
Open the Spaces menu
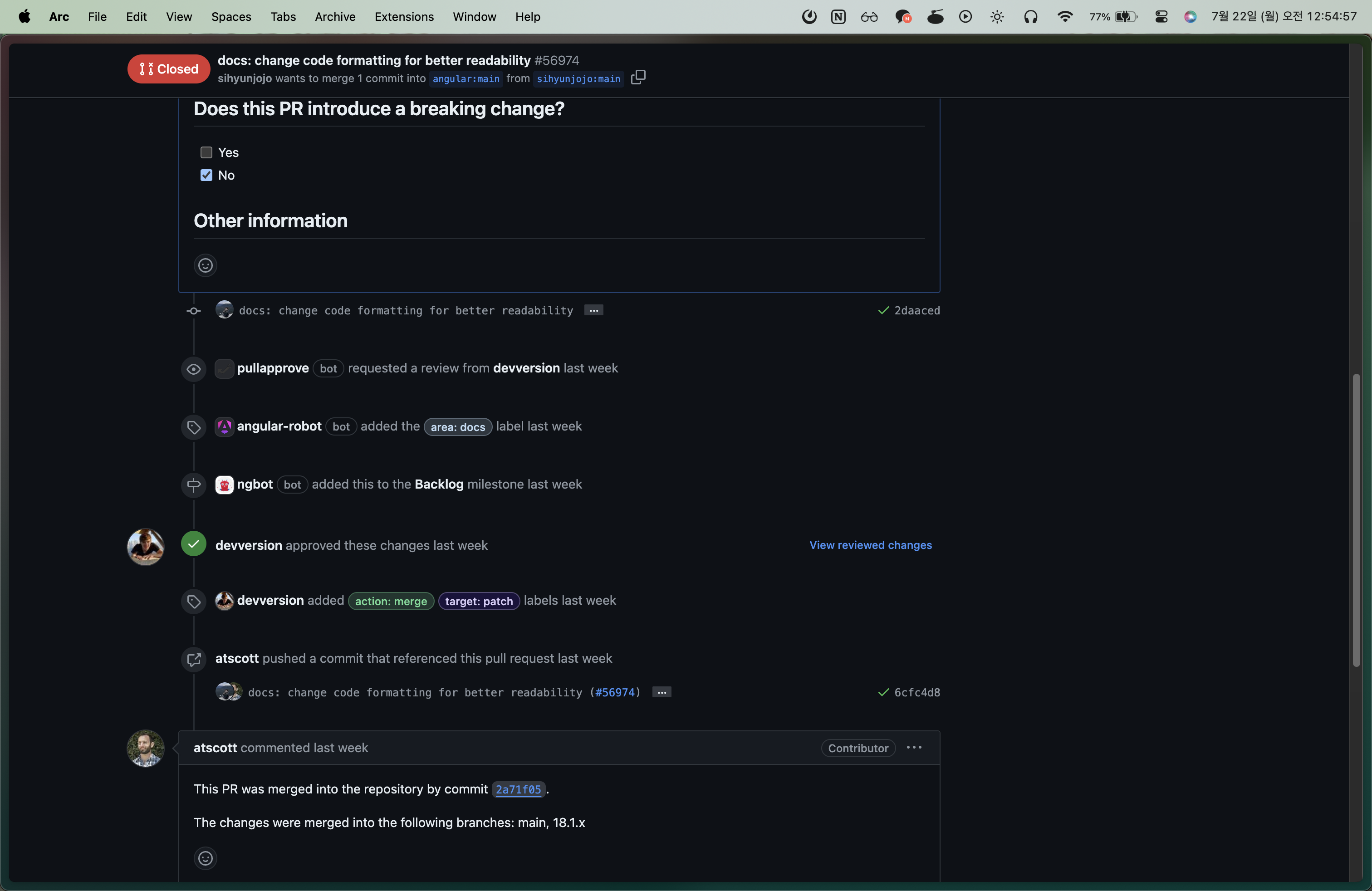(x=231, y=17)
